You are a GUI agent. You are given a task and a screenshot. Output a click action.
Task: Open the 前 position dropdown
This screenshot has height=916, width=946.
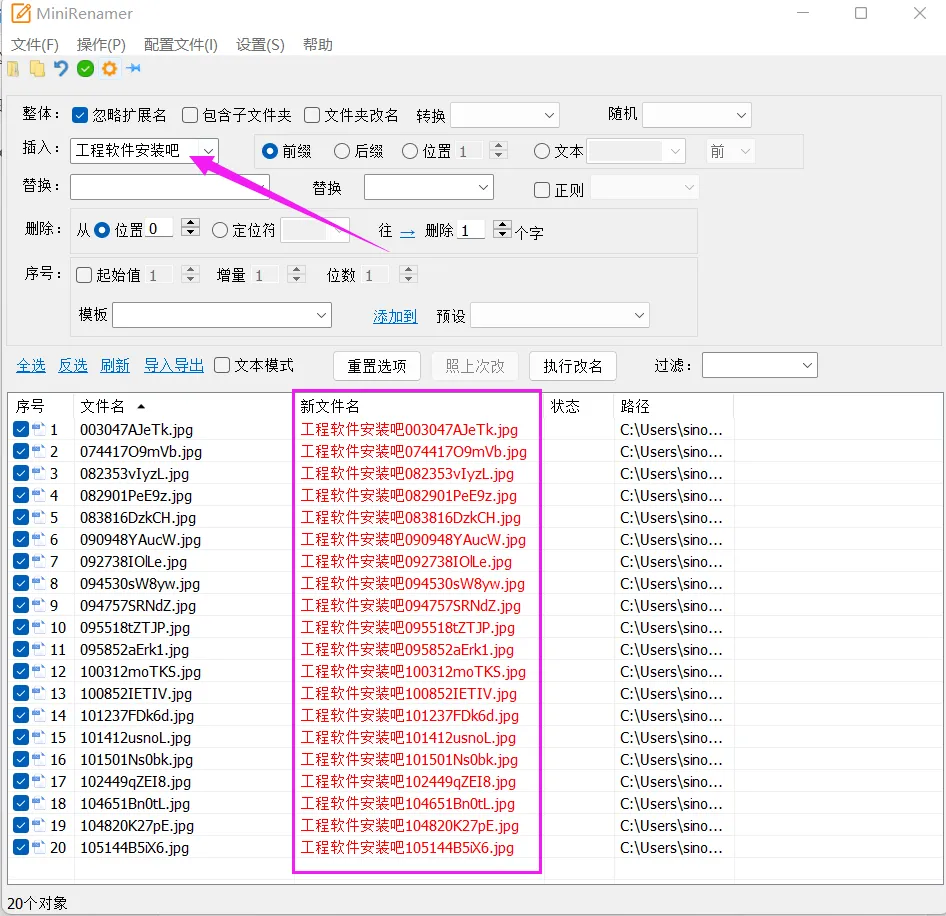point(730,151)
